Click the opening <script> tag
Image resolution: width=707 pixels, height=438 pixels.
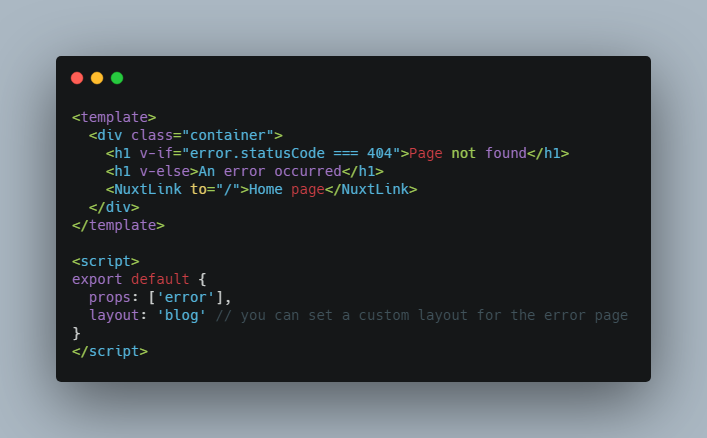pyautogui.click(x=106, y=261)
